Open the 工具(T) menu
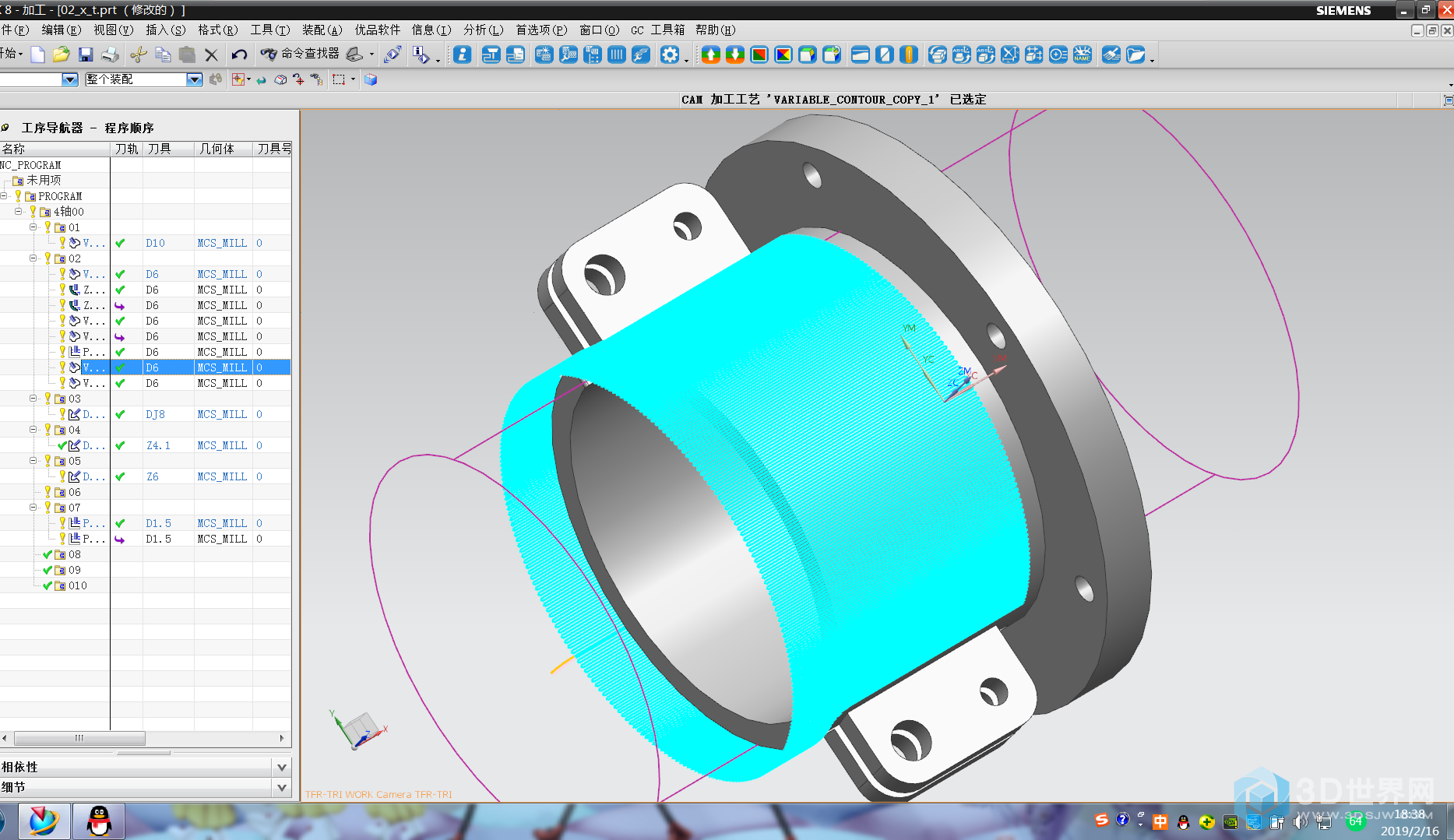This screenshot has width=1454, height=840. pos(269,30)
